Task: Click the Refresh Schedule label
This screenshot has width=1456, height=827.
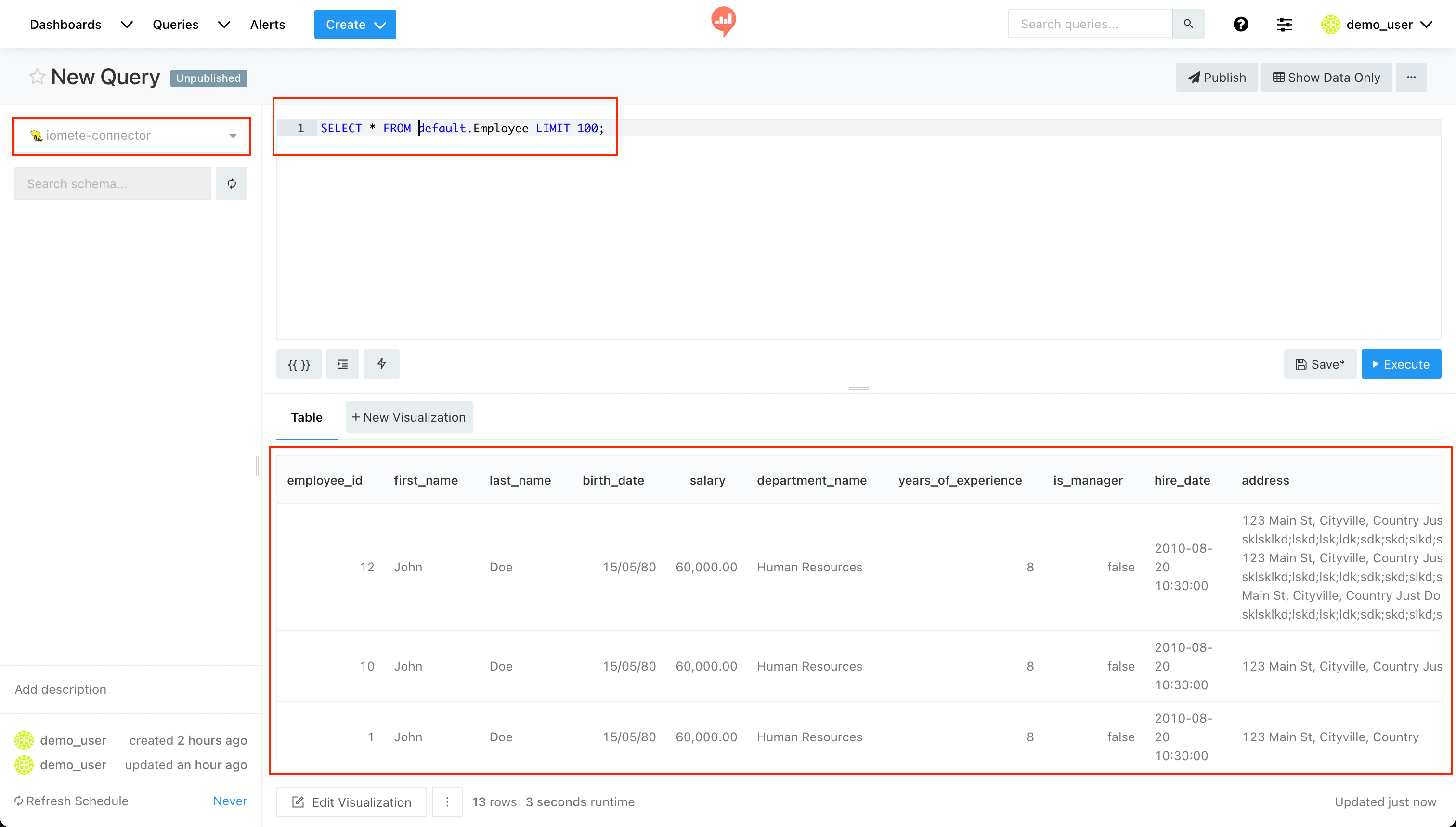Action: (72, 801)
